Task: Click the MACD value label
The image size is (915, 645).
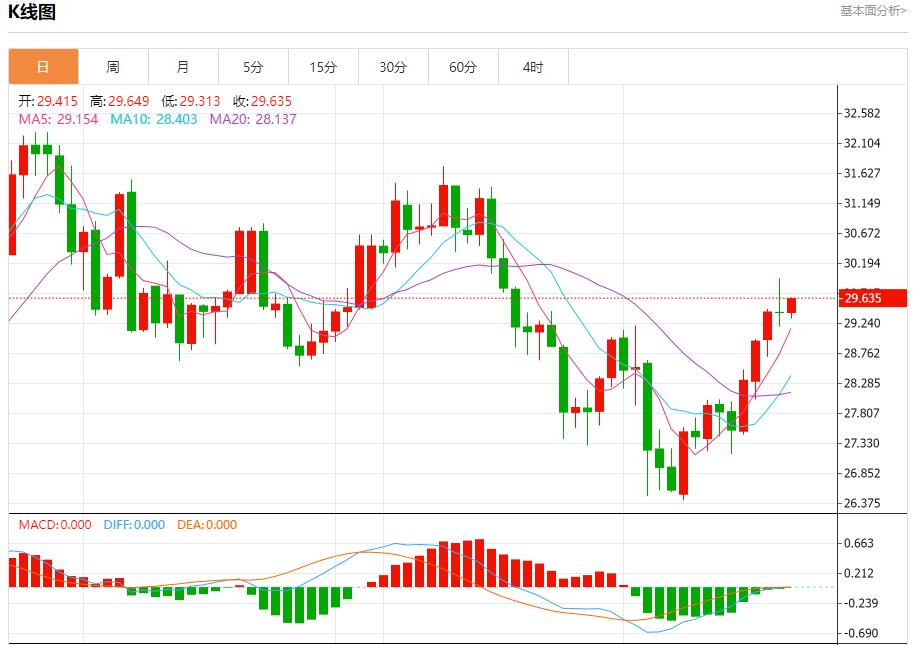Action: [55, 524]
